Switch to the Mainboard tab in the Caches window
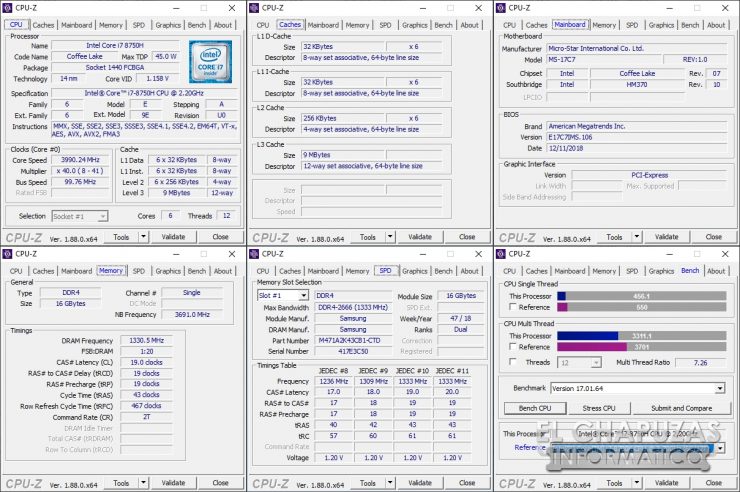Screen dimensions: 740x492 [x=323, y=25]
